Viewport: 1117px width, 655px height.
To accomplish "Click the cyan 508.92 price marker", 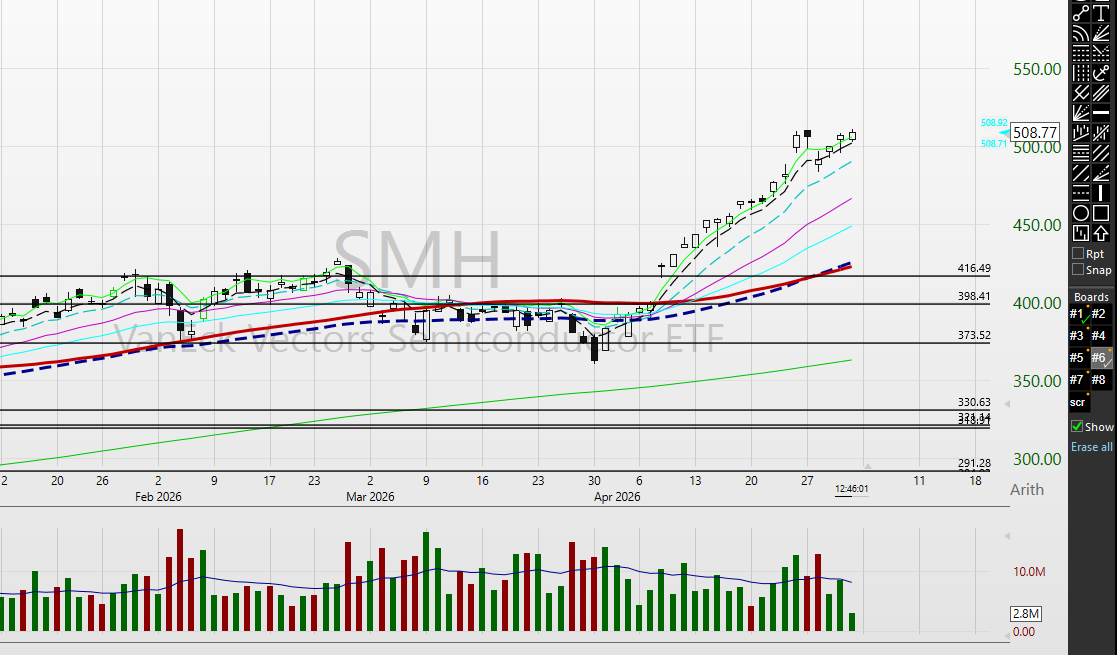I will 994,123.
